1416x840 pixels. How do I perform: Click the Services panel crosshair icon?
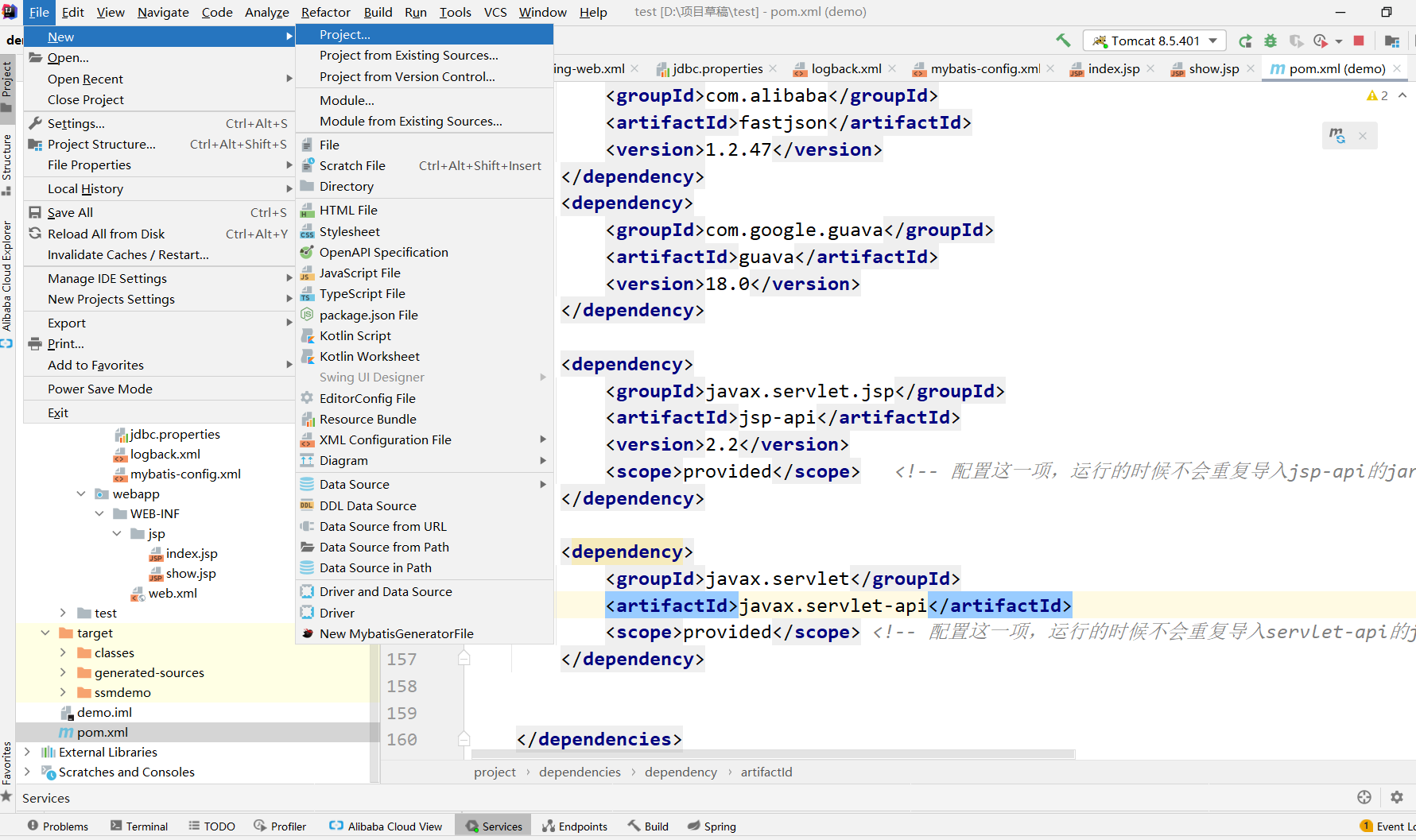pyautogui.click(x=1364, y=797)
